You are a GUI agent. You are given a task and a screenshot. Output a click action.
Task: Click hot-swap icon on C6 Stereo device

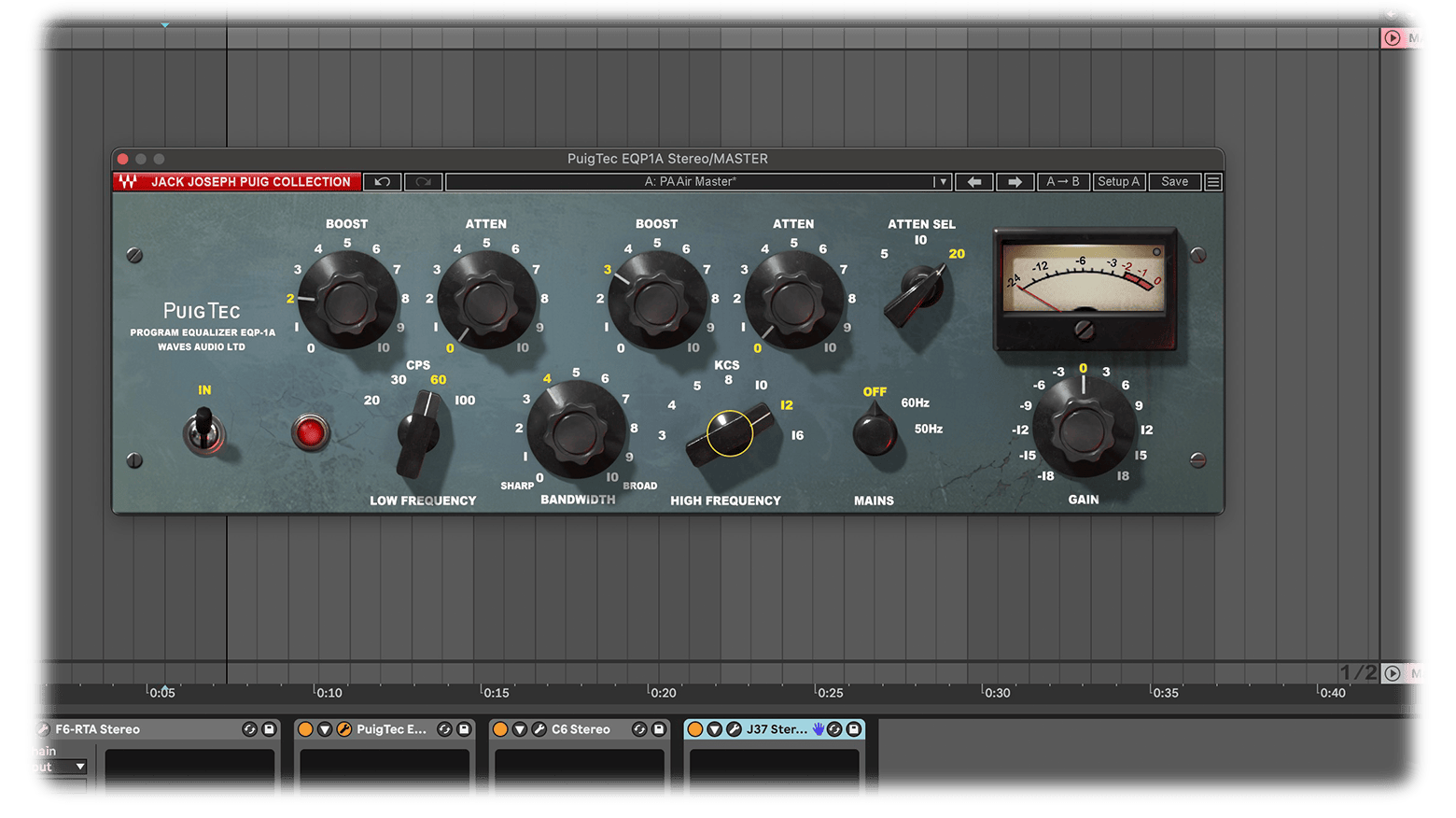pyautogui.click(x=639, y=729)
